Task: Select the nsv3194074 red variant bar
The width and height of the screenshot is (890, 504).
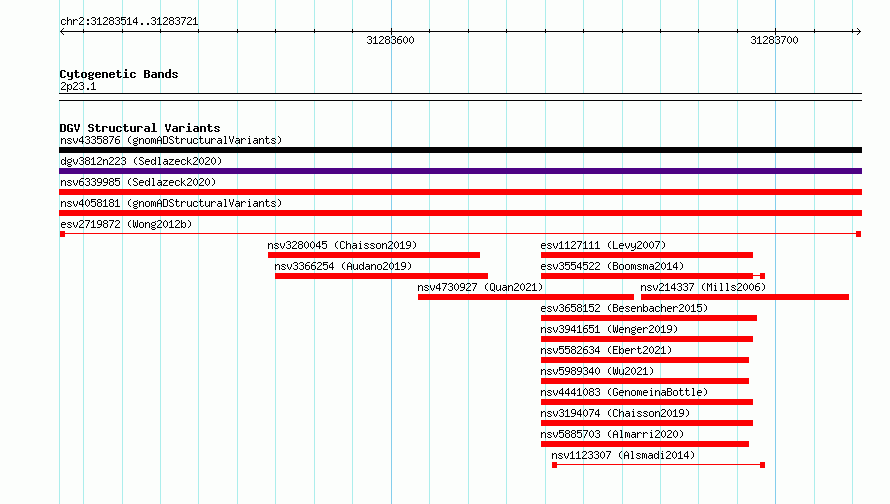Action: [647, 423]
